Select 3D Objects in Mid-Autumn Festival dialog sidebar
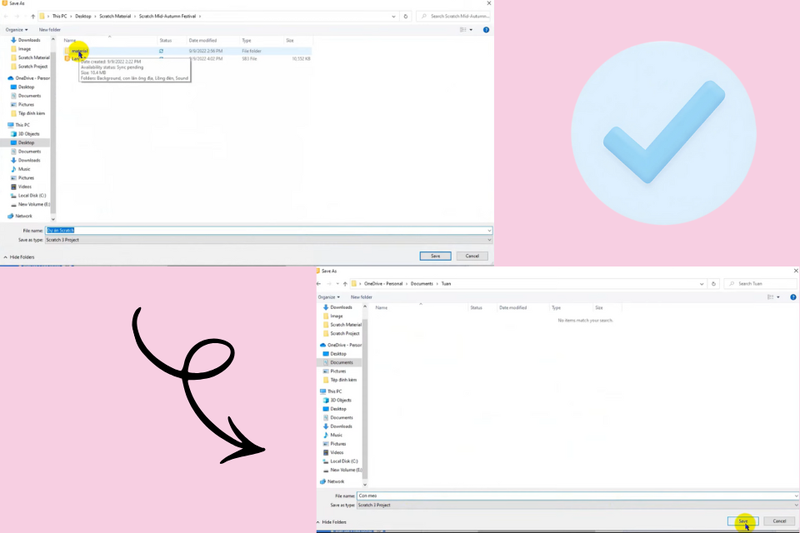The height and width of the screenshot is (533, 800). click(29, 134)
